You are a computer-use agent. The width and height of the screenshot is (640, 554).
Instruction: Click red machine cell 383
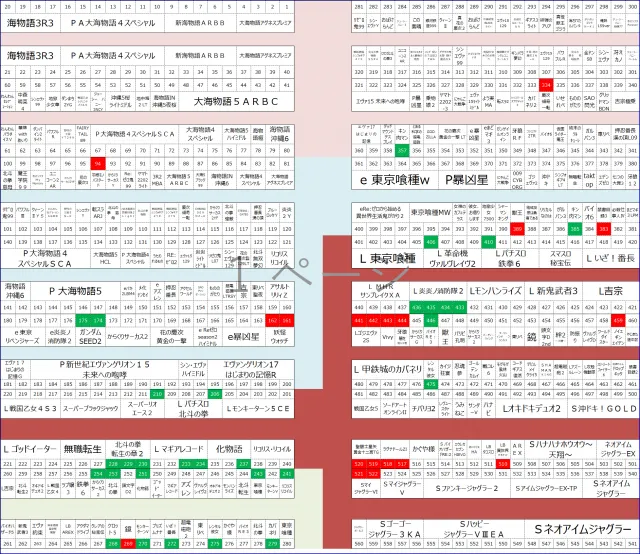coord(604,229)
